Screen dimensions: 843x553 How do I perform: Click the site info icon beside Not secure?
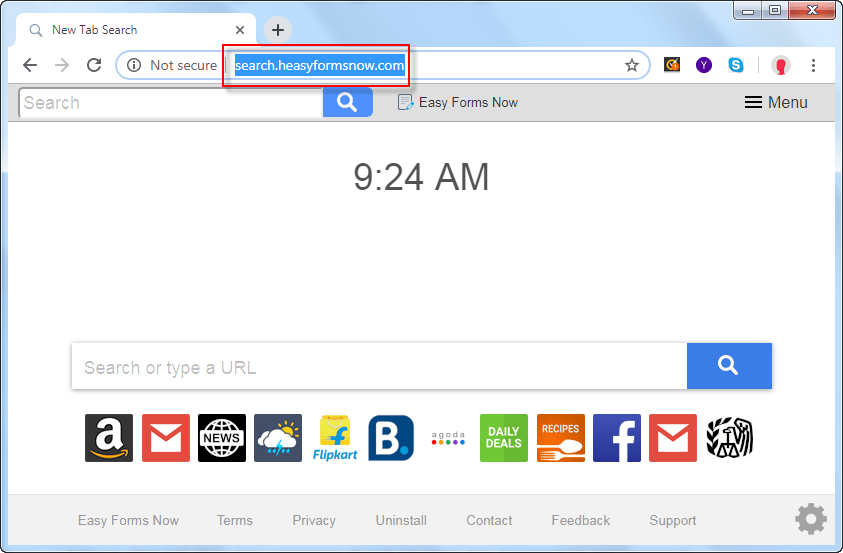(x=134, y=65)
